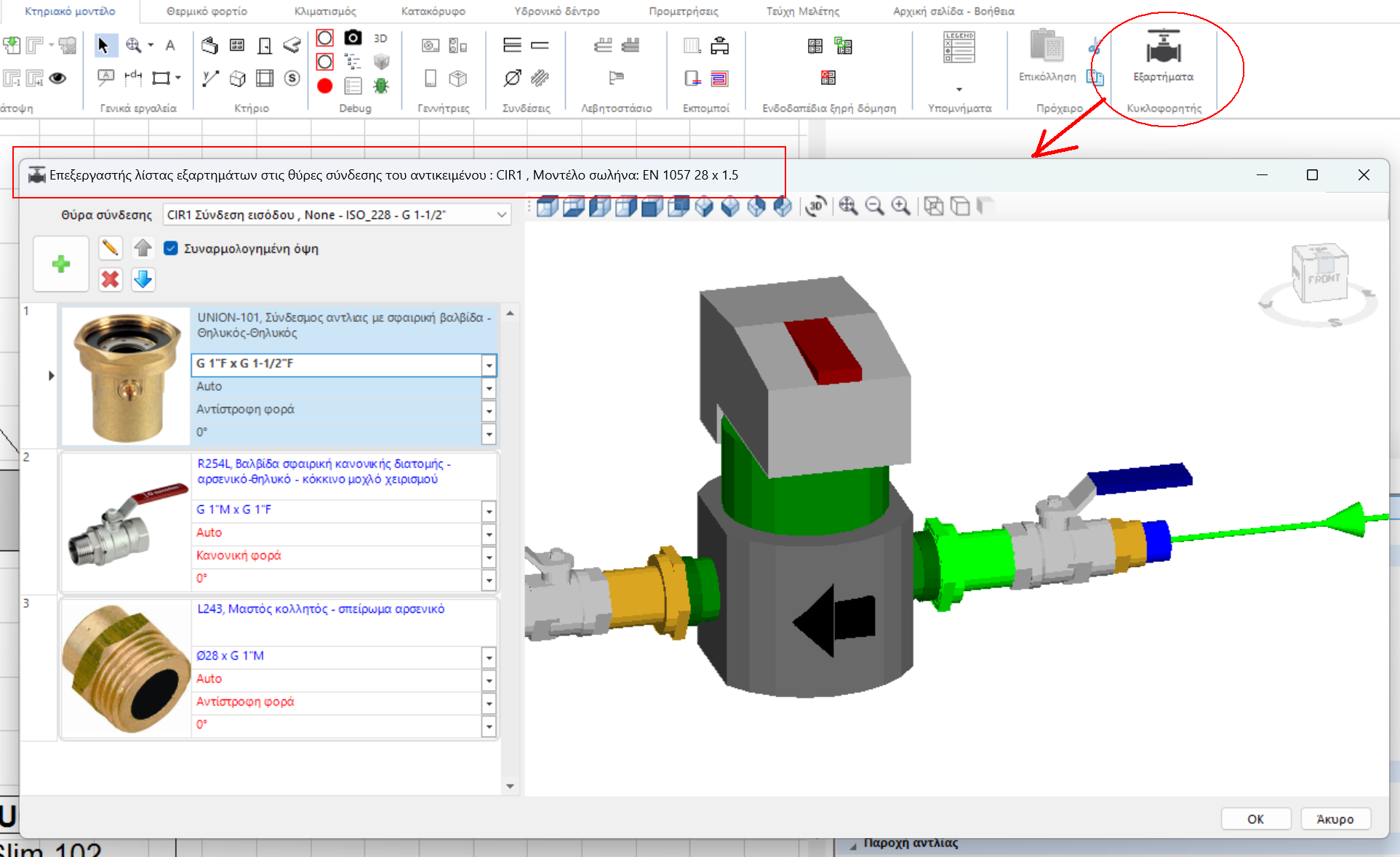Click the OK button
This screenshot has width=1400, height=857.
coord(1255,819)
